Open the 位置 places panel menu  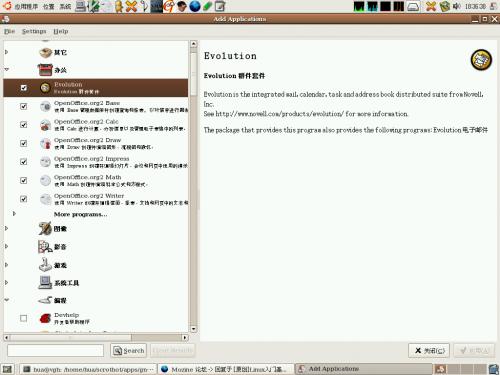[48, 6]
